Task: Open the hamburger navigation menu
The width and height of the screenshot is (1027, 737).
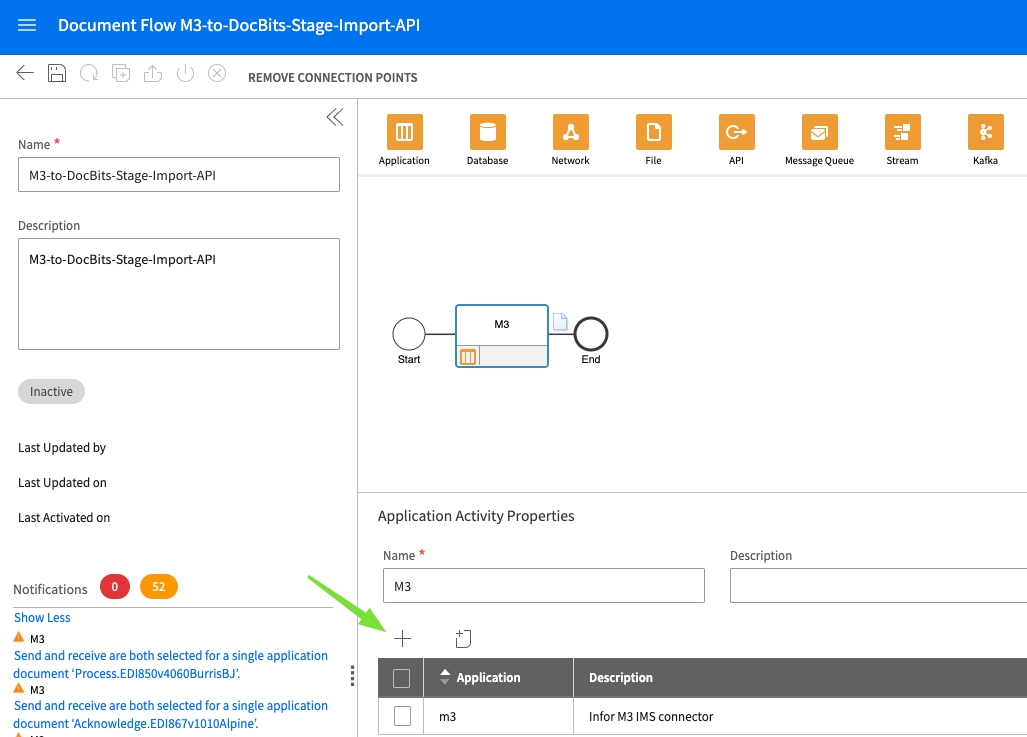Action: (x=27, y=26)
